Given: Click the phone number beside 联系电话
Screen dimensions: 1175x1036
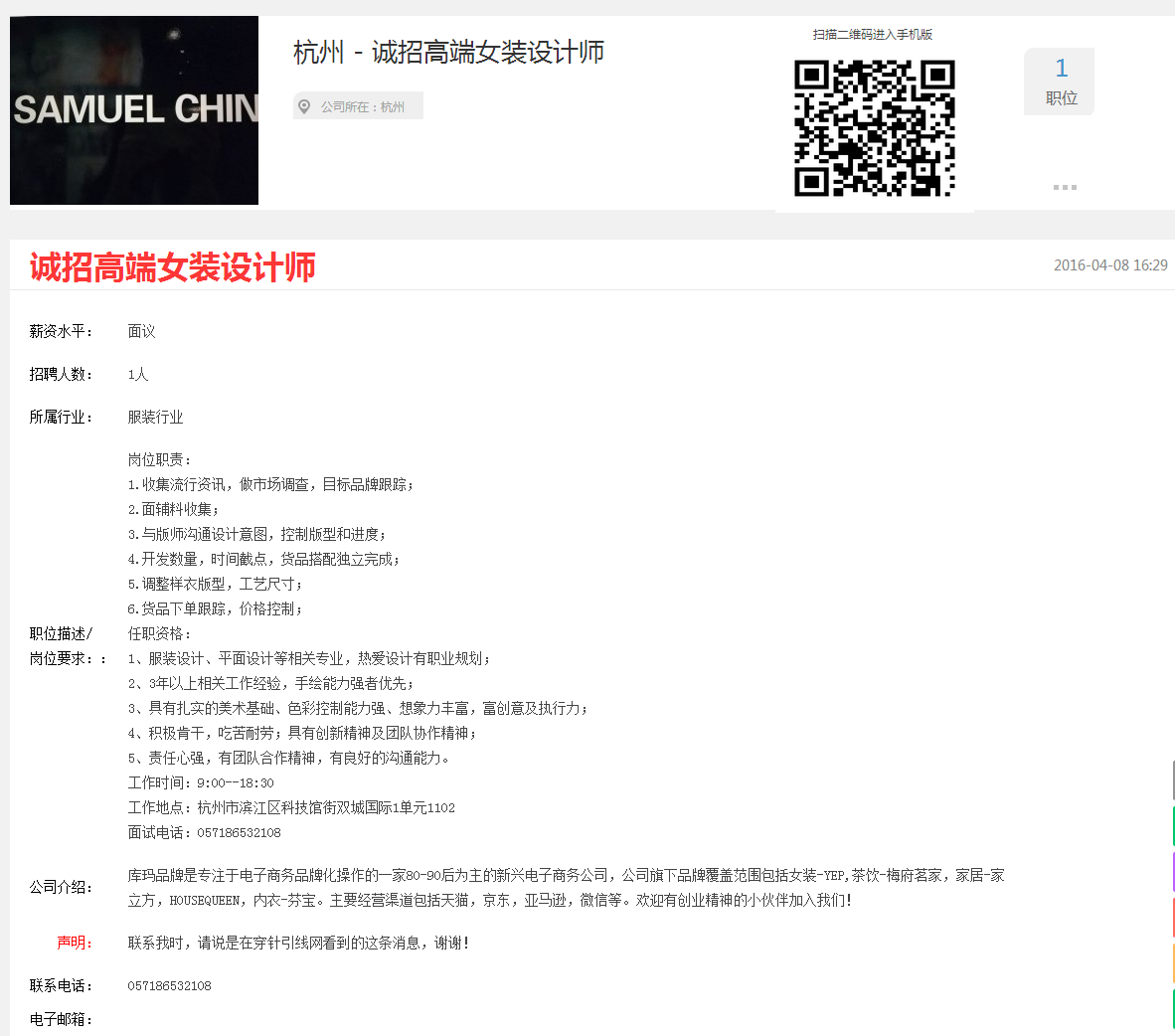Looking at the screenshot, I should click(169, 986).
